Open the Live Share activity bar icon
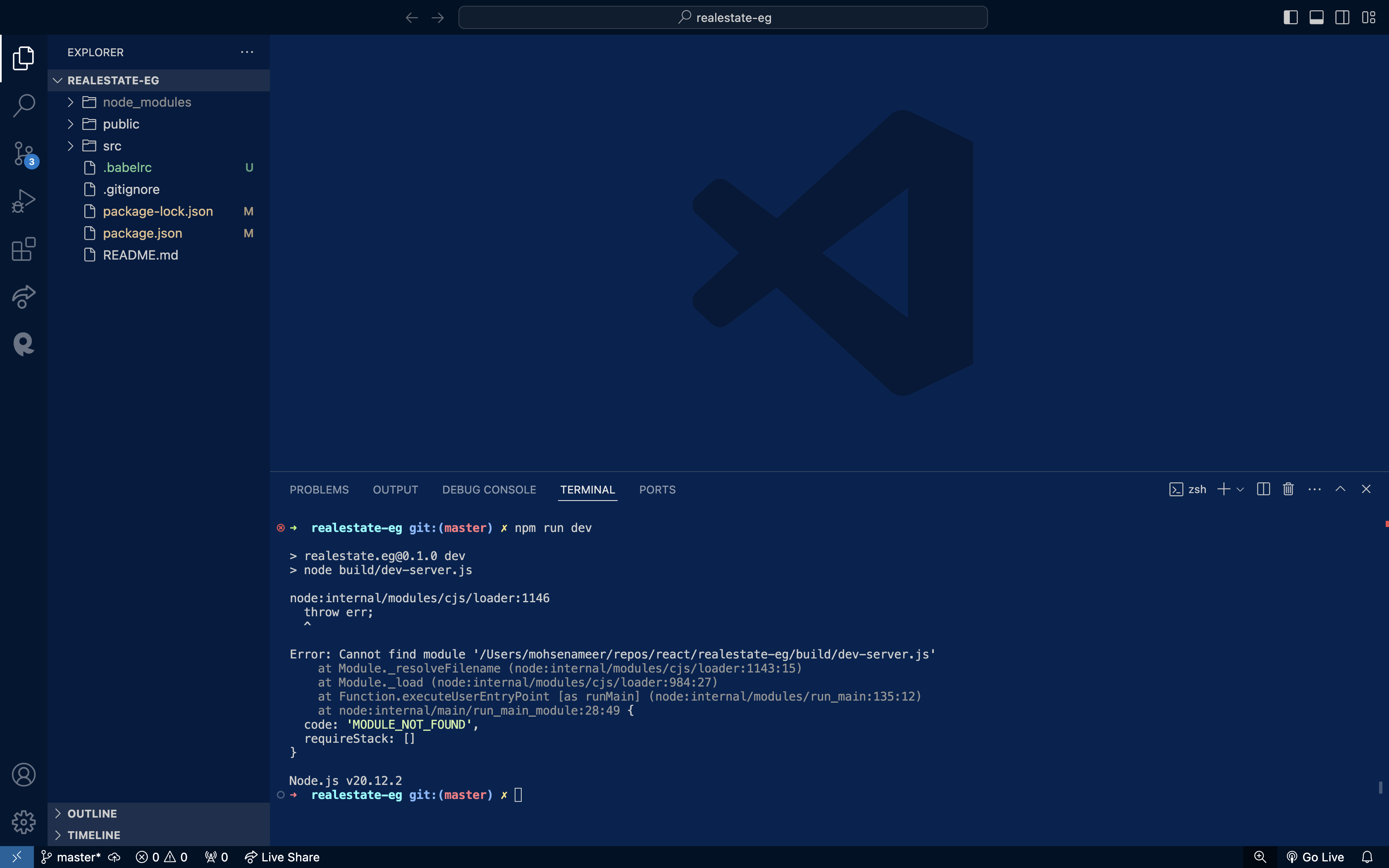The height and width of the screenshot is (868, 1389). coord(24,296)
